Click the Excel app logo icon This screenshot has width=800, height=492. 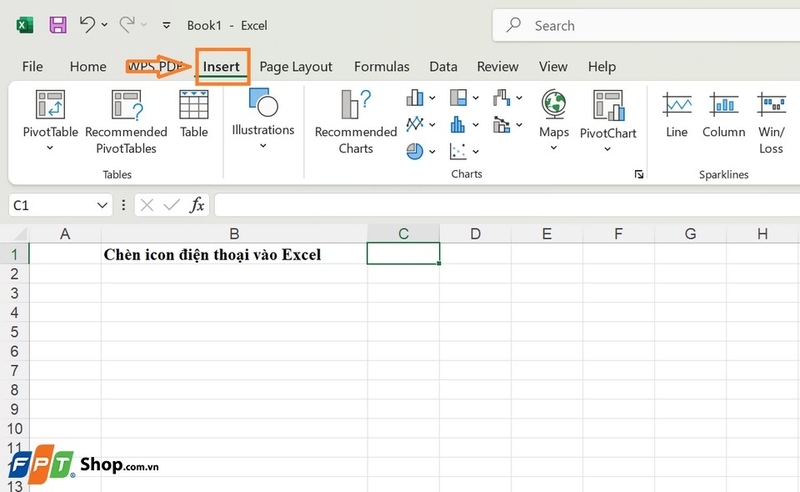coord(24,25)
